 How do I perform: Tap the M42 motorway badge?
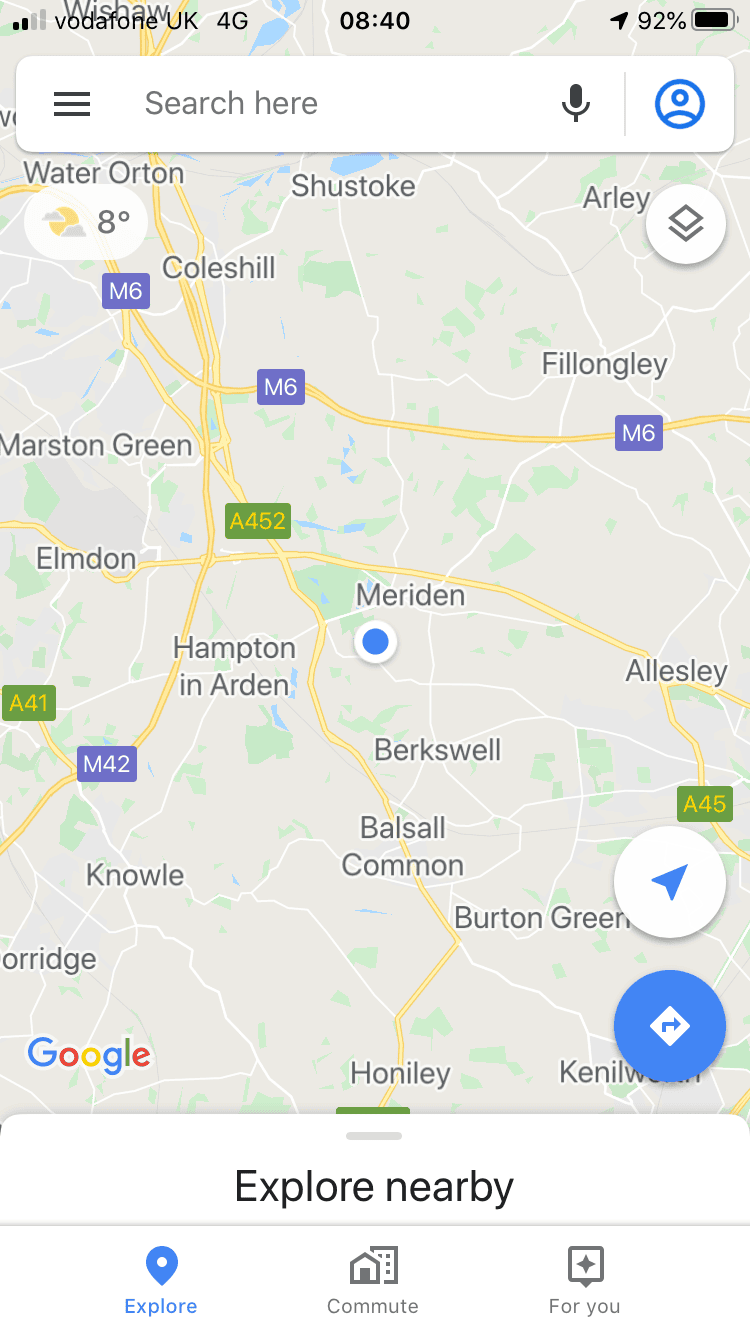coord(107,764)
